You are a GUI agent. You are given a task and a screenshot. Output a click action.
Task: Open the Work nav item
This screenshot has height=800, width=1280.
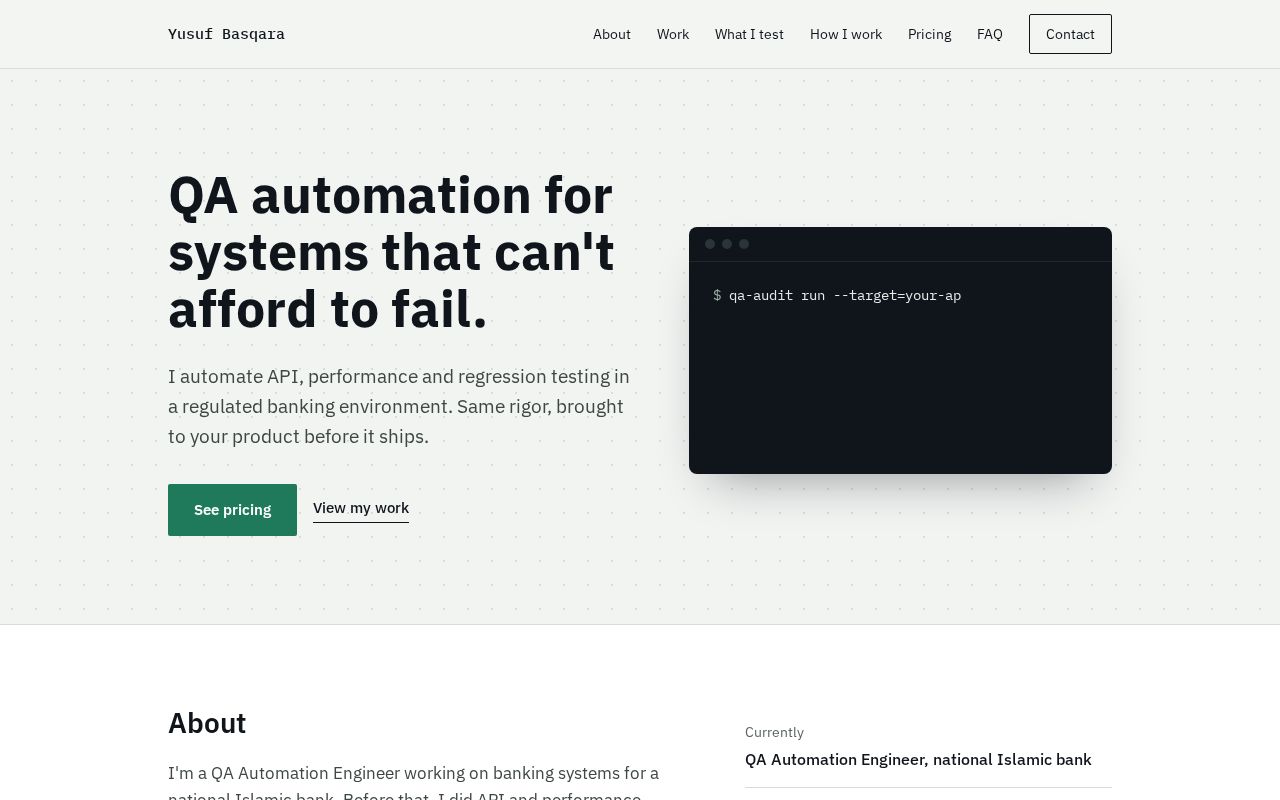point(673,34)
